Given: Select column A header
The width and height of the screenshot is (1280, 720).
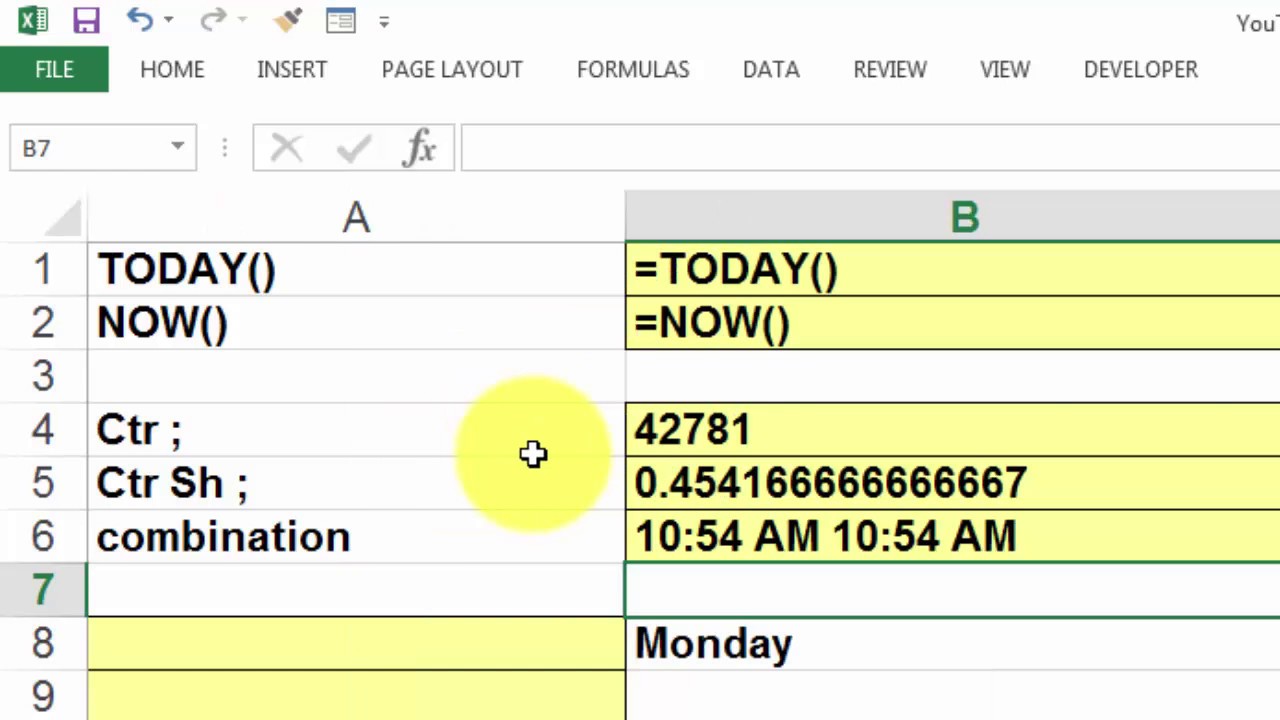Looking at the screenshot, I should (x=356, y=217).
